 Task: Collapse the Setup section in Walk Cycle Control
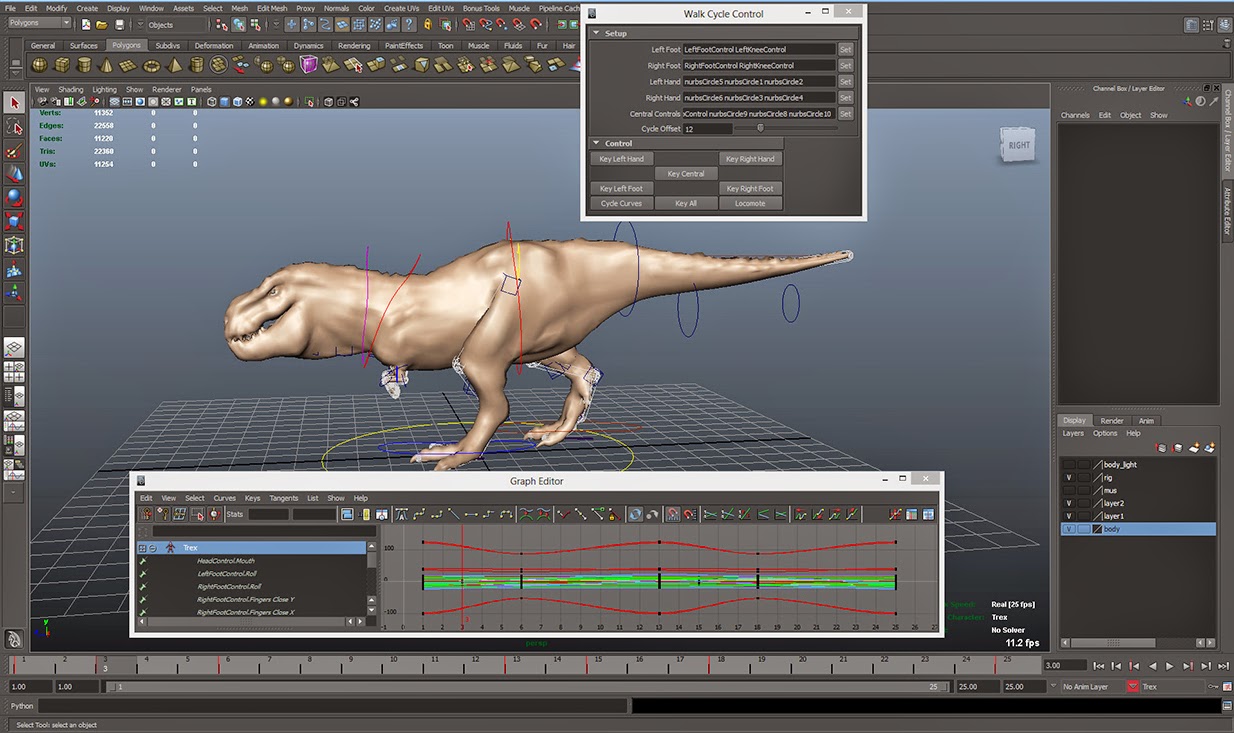tap(596, 33)
